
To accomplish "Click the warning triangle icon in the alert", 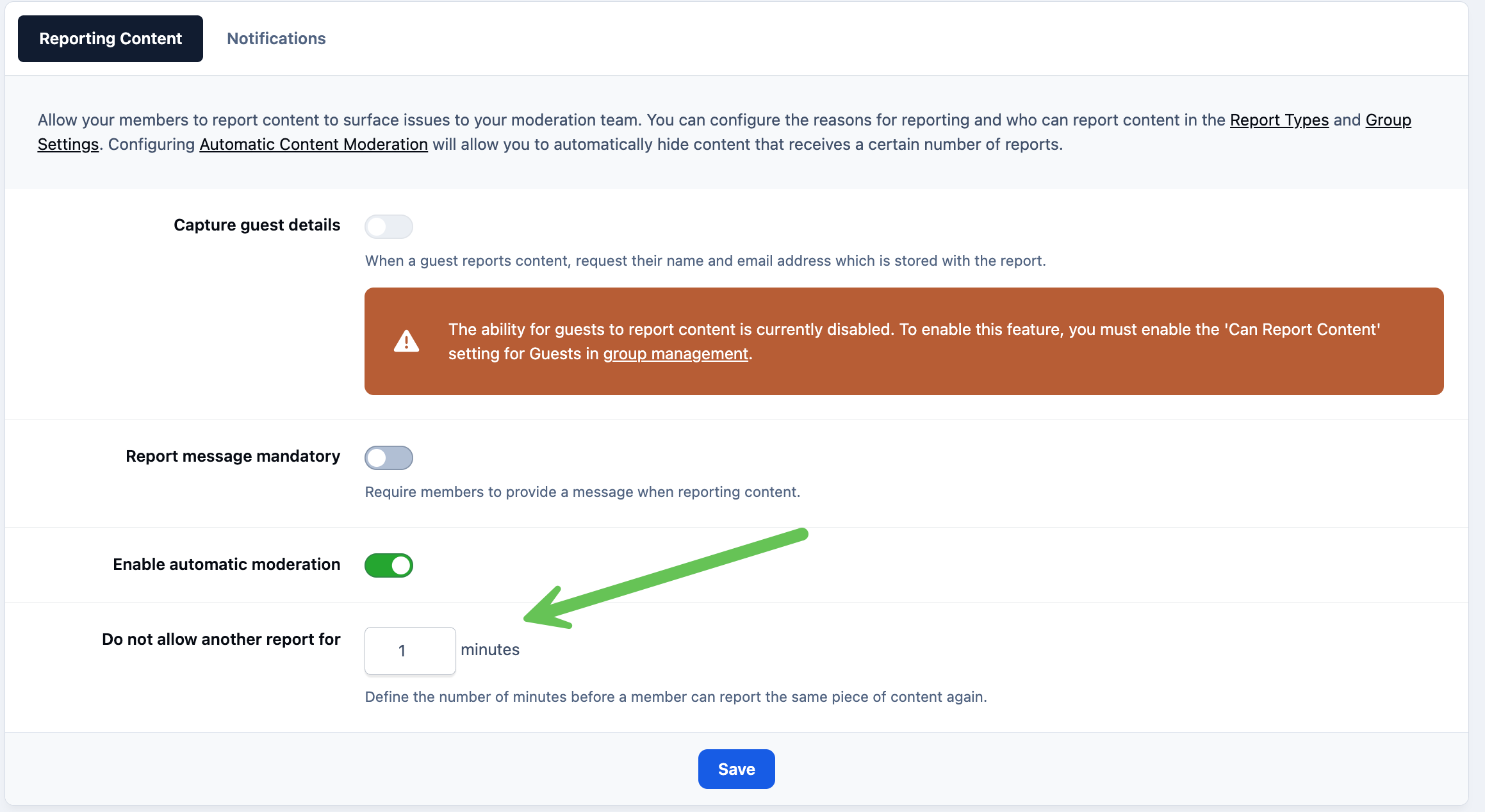I will point(406,341).
